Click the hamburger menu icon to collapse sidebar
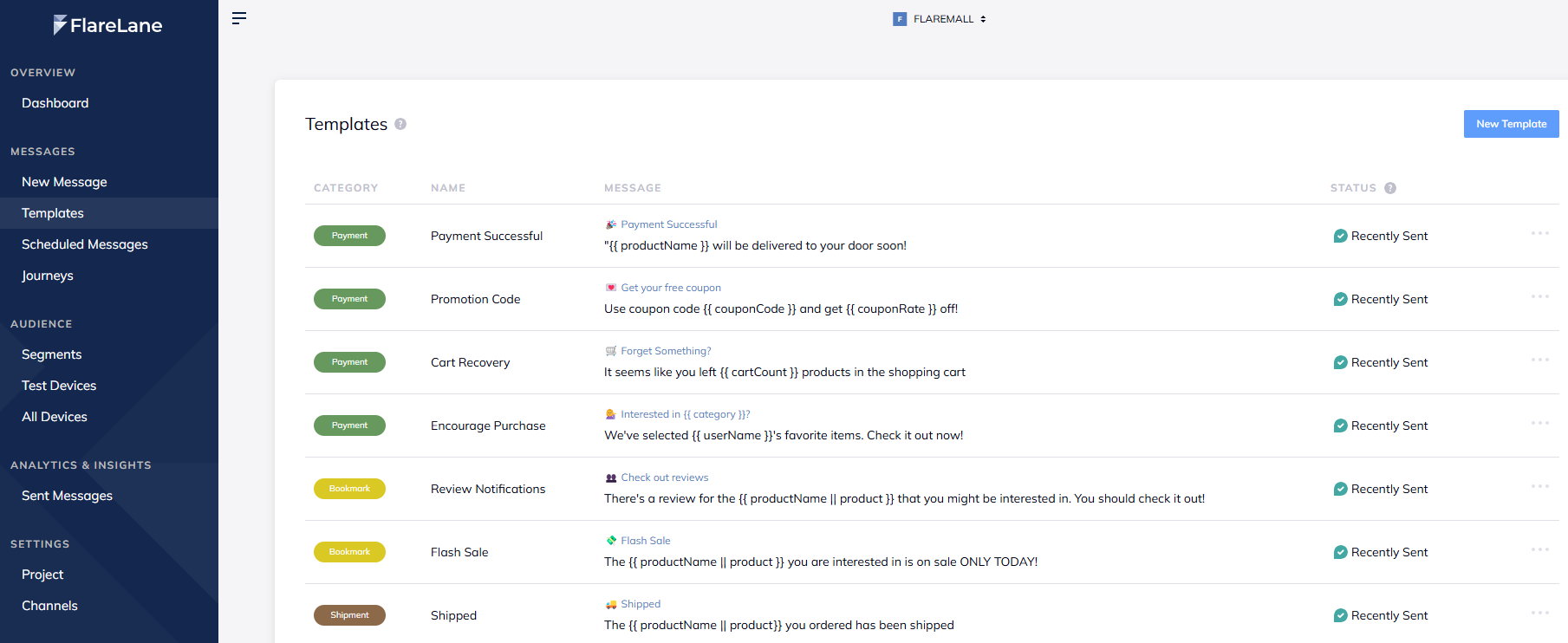Viewport: 1568px width, 643px height. tap(239, 18)
